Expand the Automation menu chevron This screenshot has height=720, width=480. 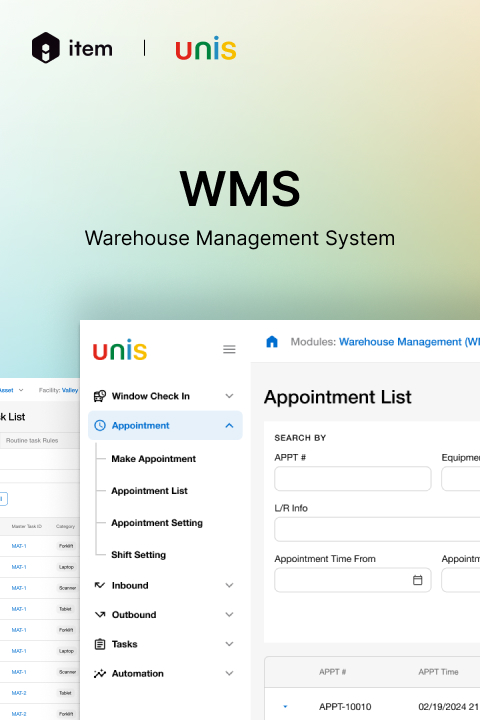(229, 673)
